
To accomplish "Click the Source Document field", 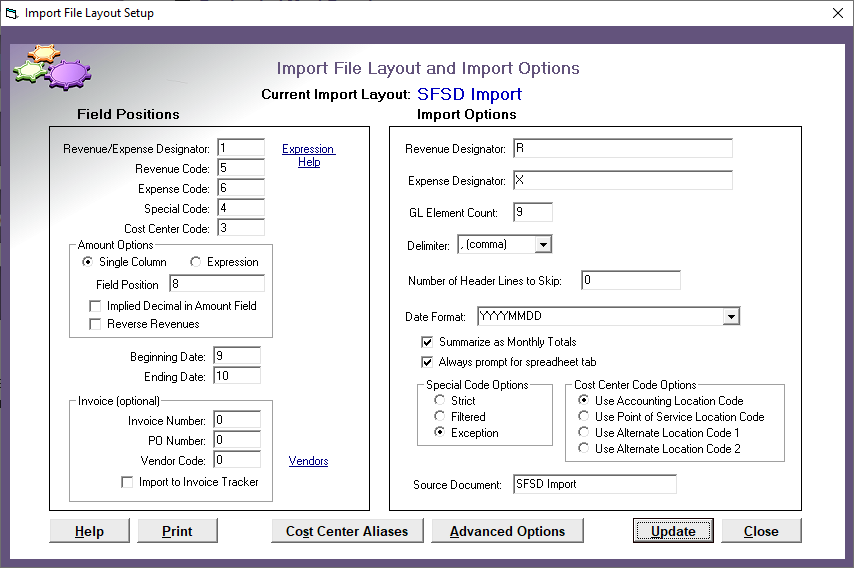I will 595,484.
